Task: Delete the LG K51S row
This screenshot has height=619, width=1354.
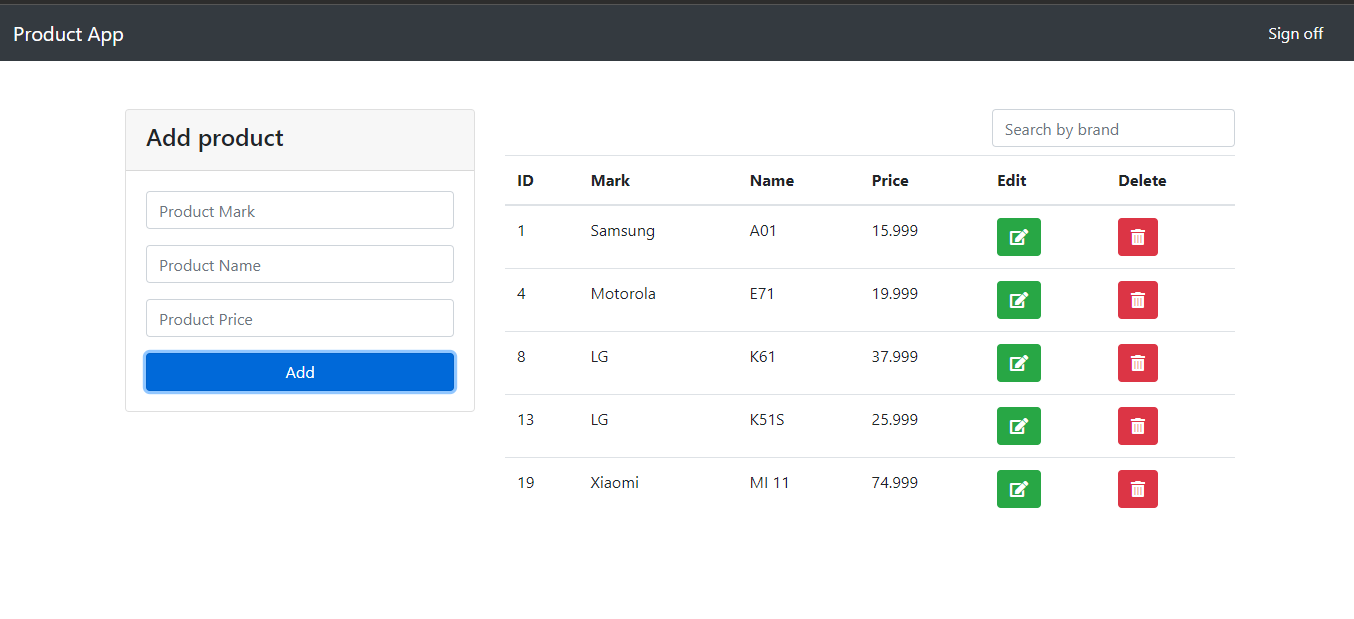Action: pos(1137,426)
